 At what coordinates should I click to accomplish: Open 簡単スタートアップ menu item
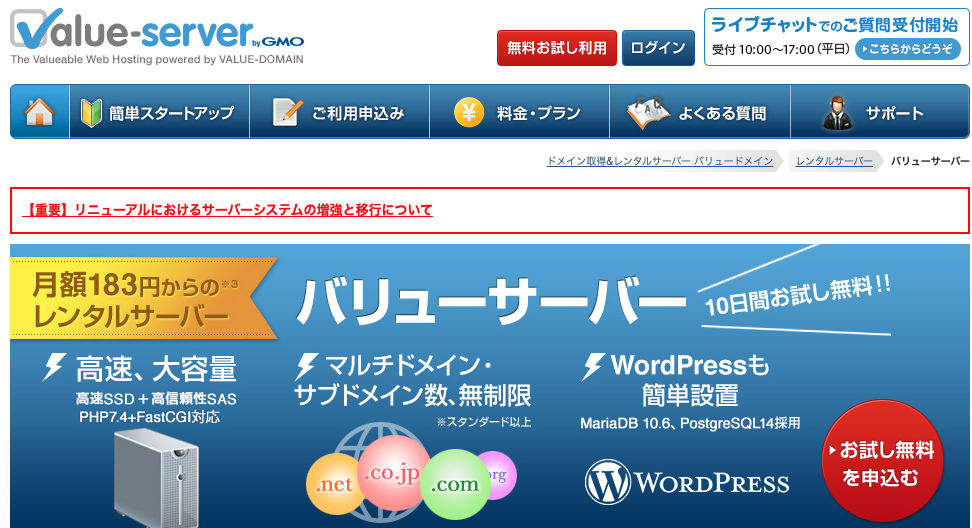pyautogui.click(x=159, y=112)
